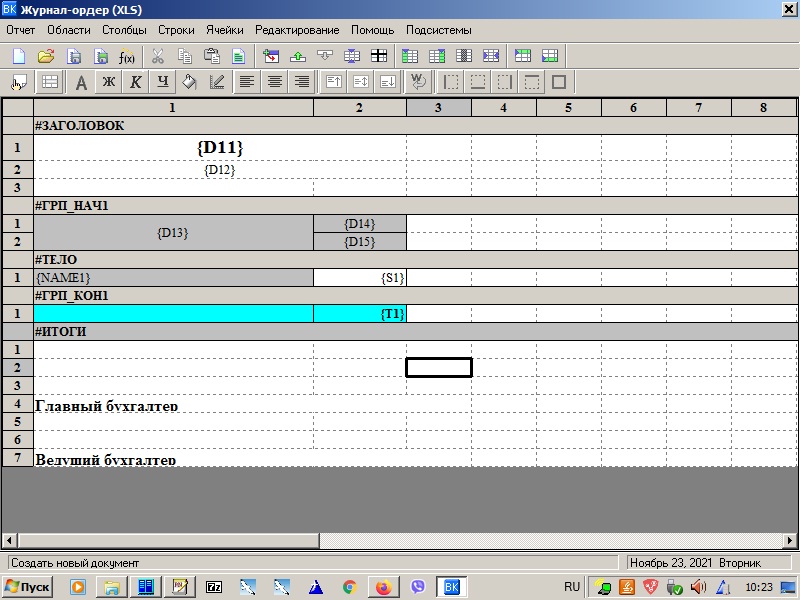Open the Отчет menu

click(x=20, y=30)
